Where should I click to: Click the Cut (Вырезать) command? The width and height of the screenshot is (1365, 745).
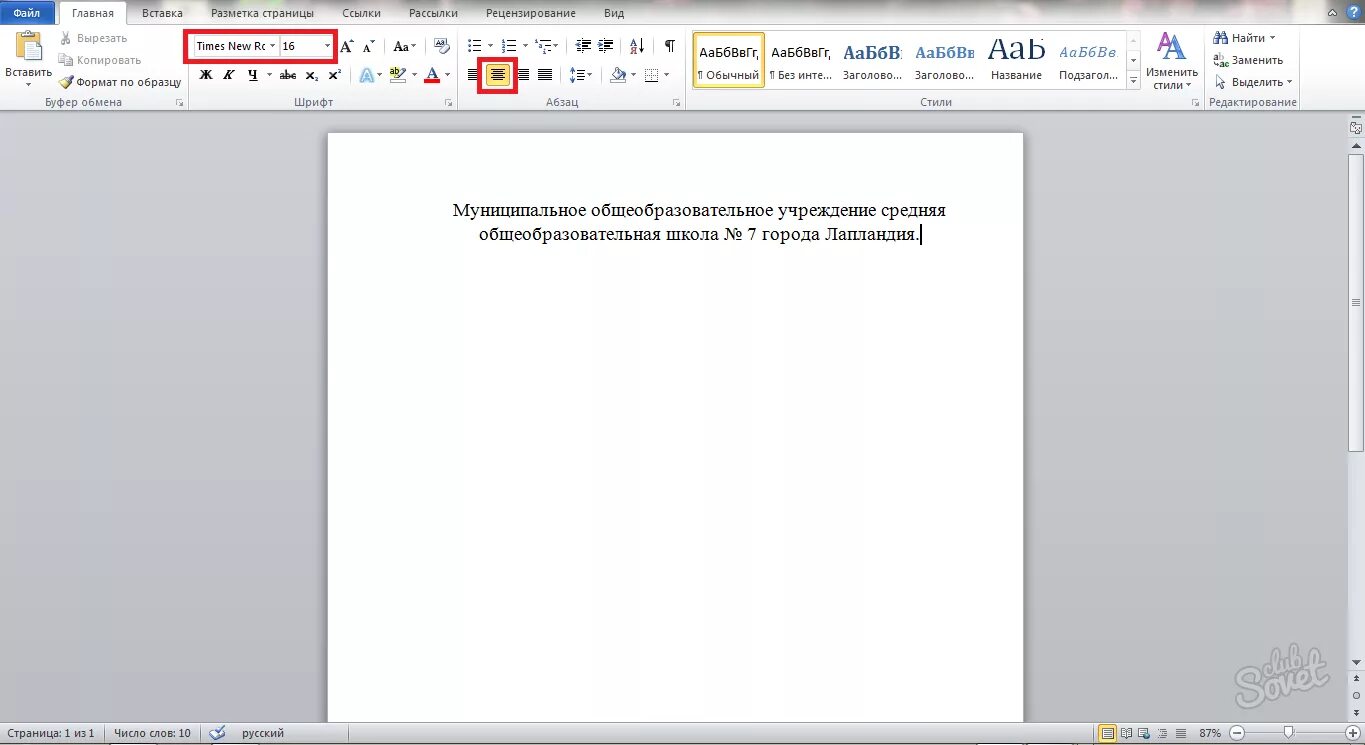click(x=92, y=38)
